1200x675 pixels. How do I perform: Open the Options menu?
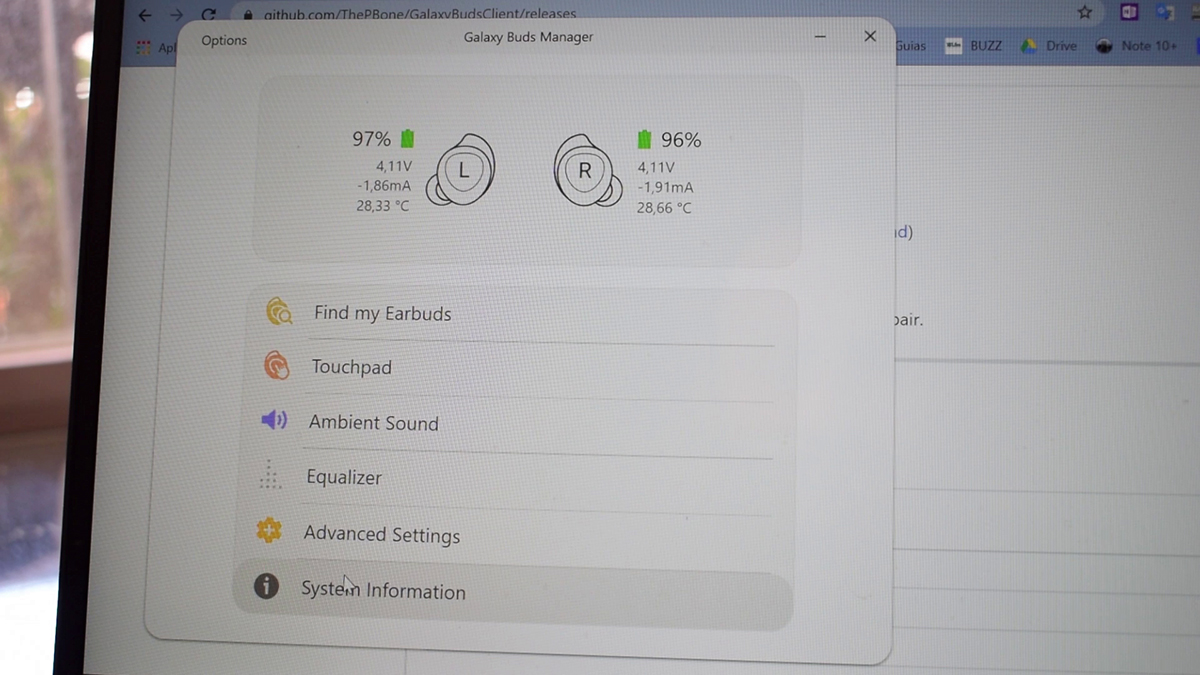point(224,40)
